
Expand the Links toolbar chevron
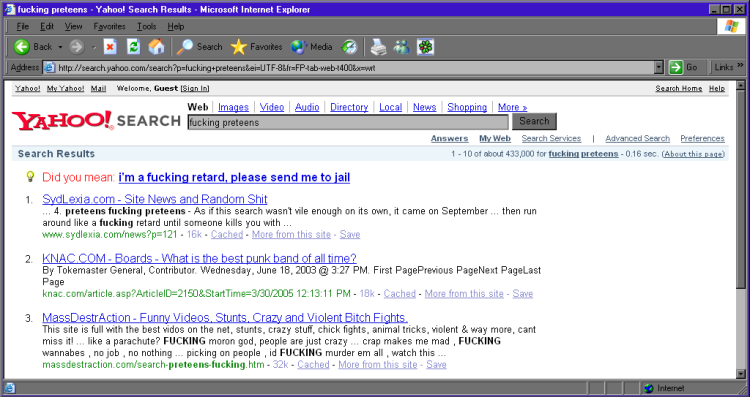[740, 65]
